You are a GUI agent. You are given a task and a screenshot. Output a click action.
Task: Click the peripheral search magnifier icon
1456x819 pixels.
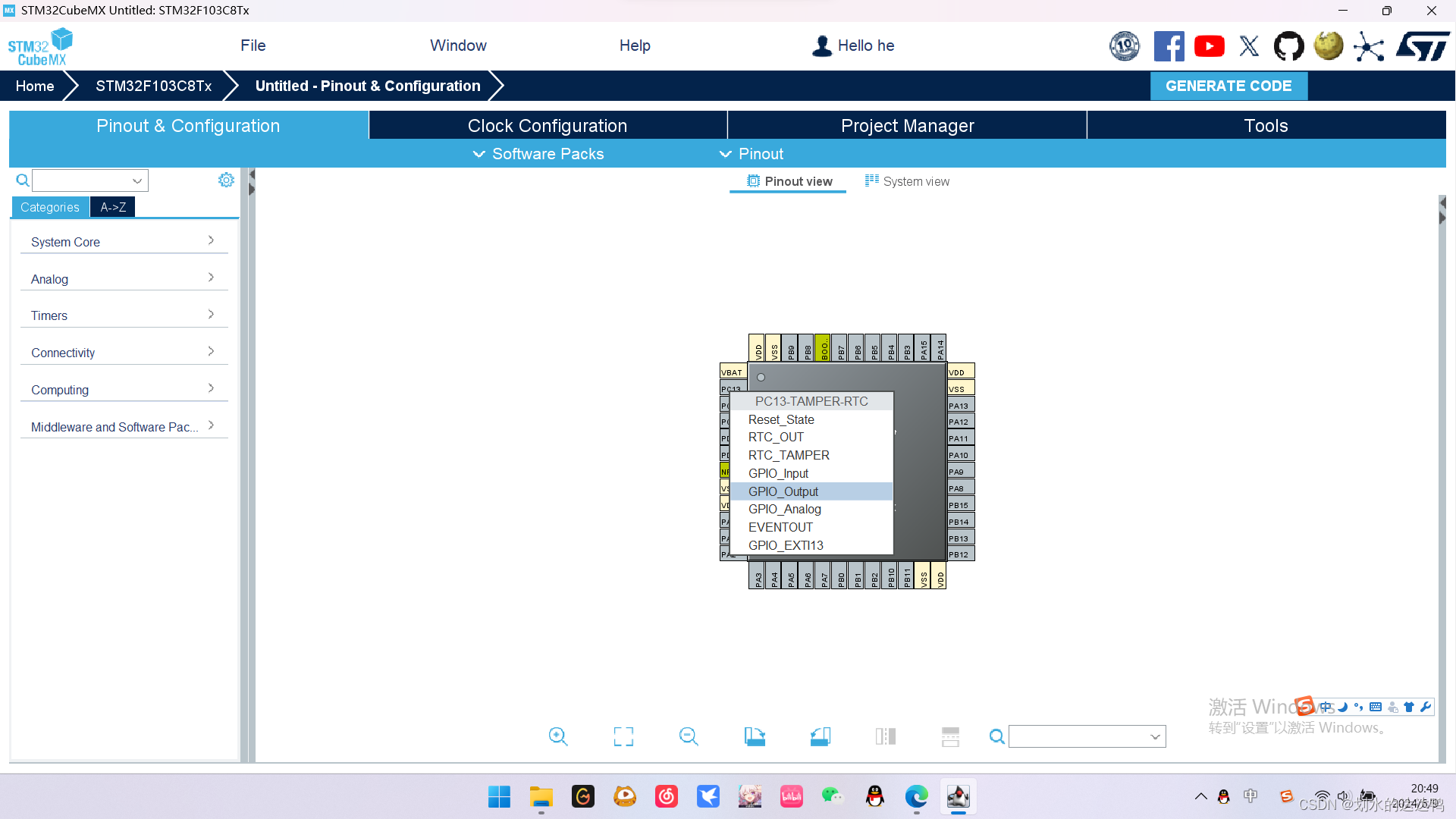[x=23, y=180]
